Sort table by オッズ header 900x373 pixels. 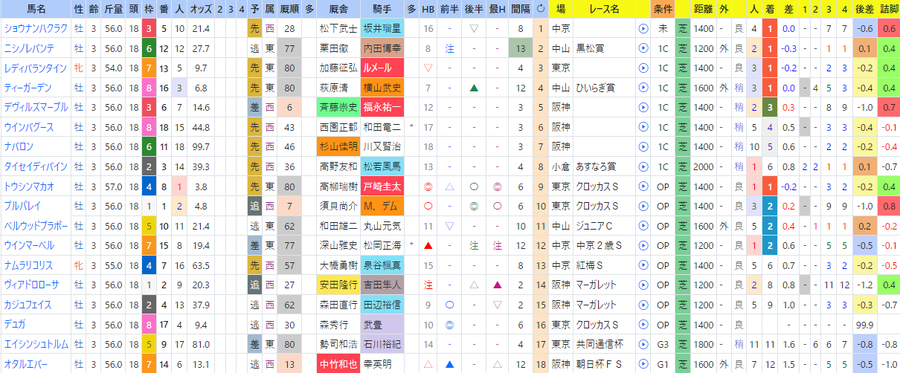point(201,9)
